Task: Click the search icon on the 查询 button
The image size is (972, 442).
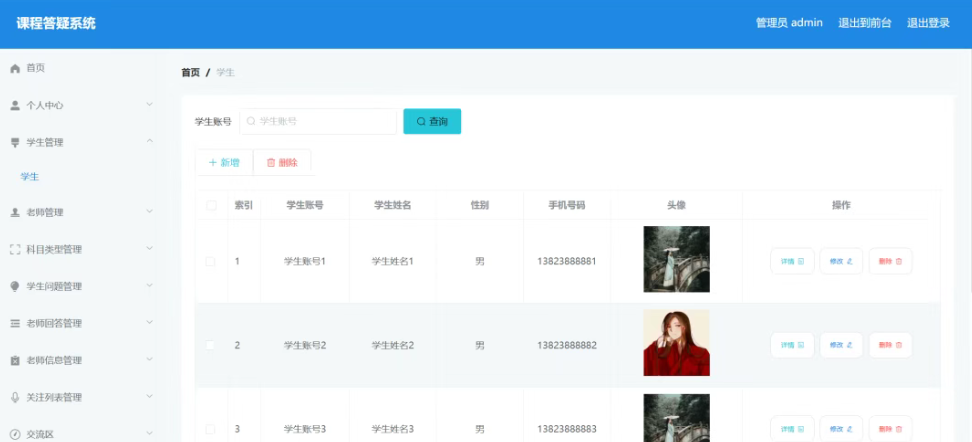Action: click(421, 122)
